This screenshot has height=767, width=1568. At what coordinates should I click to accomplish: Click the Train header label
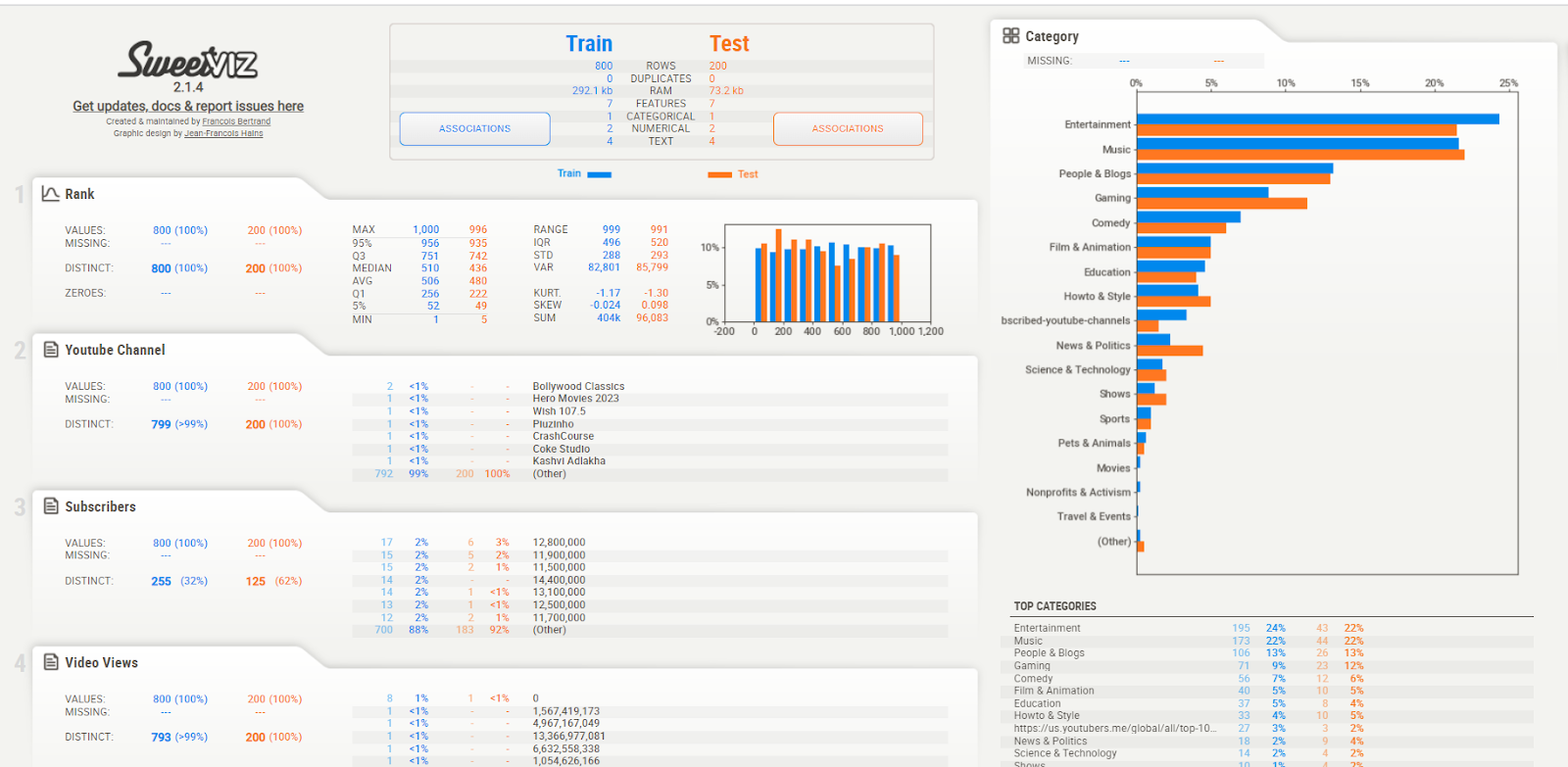click(x=589, y=43)
